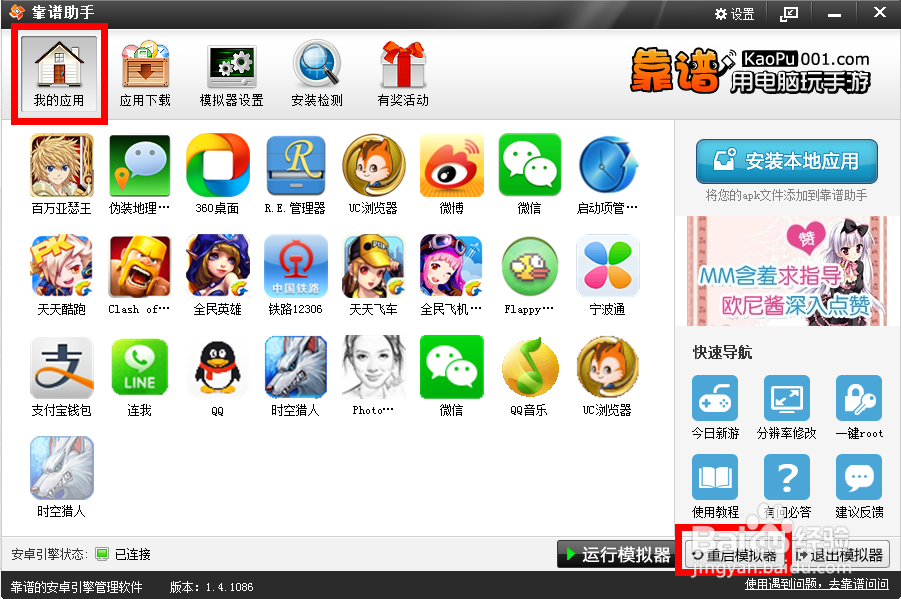The image size is (901, 599).
Task: Click the compact mode window icon in title bar
Action: [789, 14]
